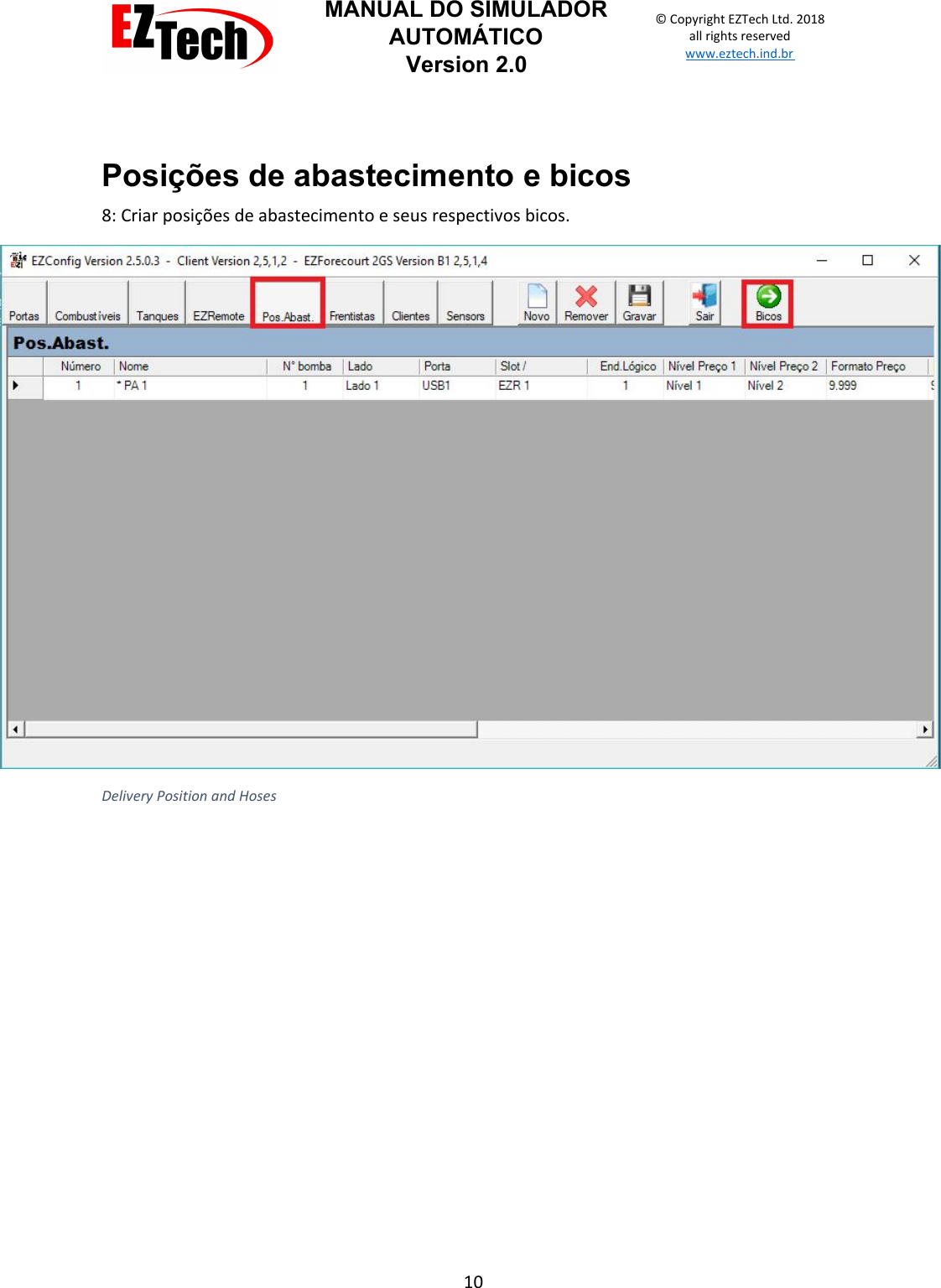Click the Nível Preço 1 column header

(x=704, y=366)
